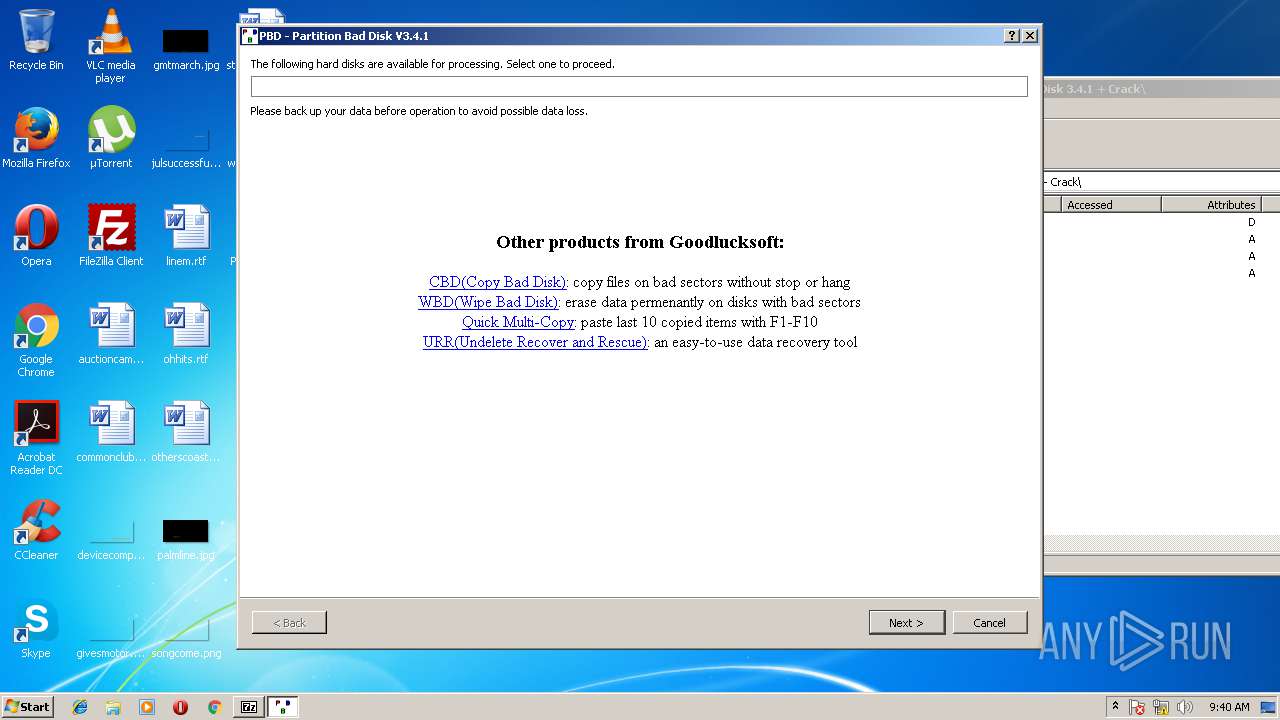The width and height of the screenshot is (1280, 720).
Task: Click the taskbar clock 9:40 AM
Action: [1229, 707]
